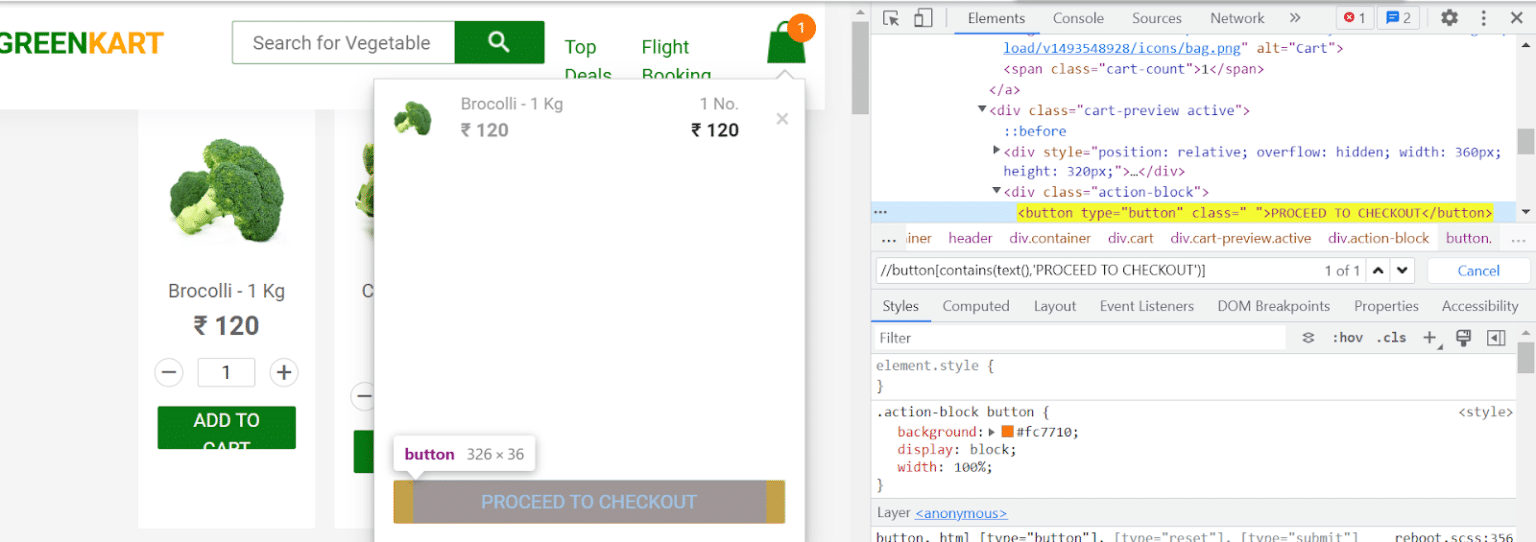Show more DevTools tabs via the chevron
Image resolution: width=1536 pixels, height=542 pixels.
(x=1295, y=18)
